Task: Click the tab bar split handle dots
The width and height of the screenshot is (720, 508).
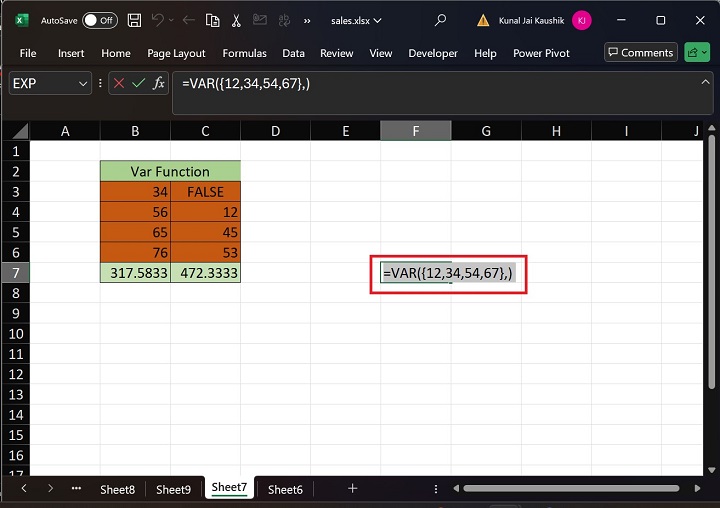Action: [x=436, y=489]
